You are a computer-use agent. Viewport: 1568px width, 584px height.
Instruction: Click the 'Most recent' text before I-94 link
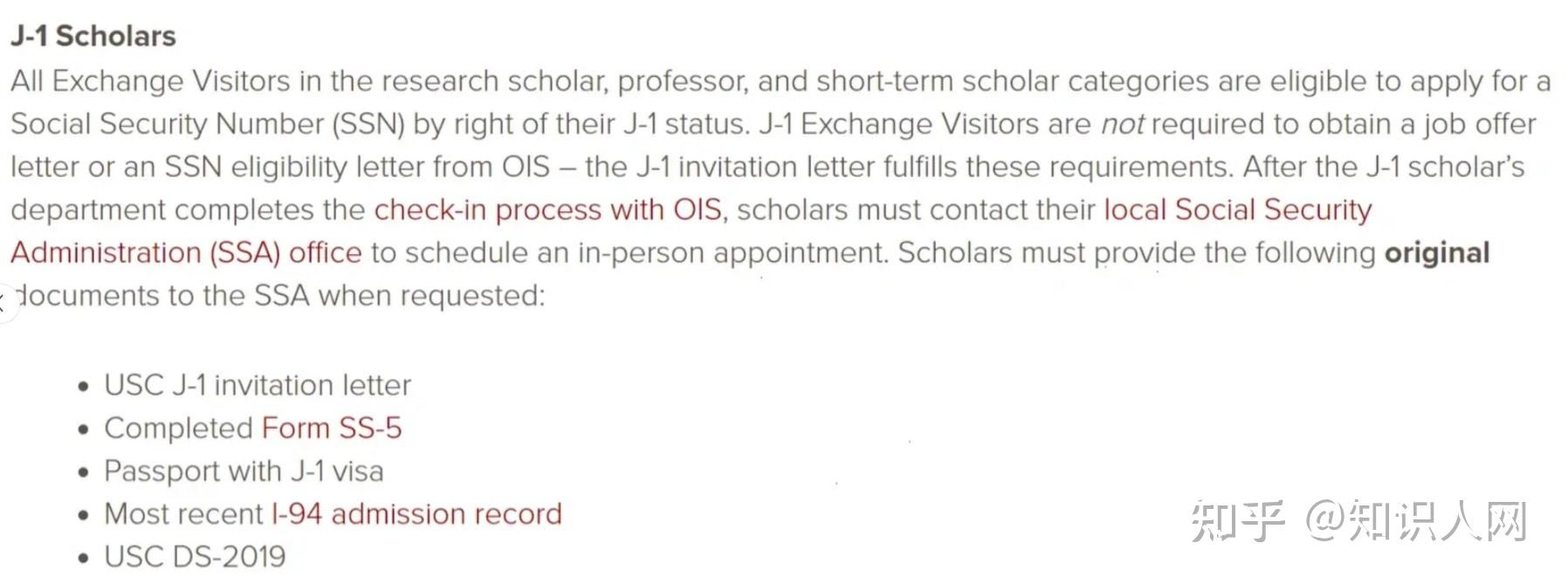coord(183,514)
